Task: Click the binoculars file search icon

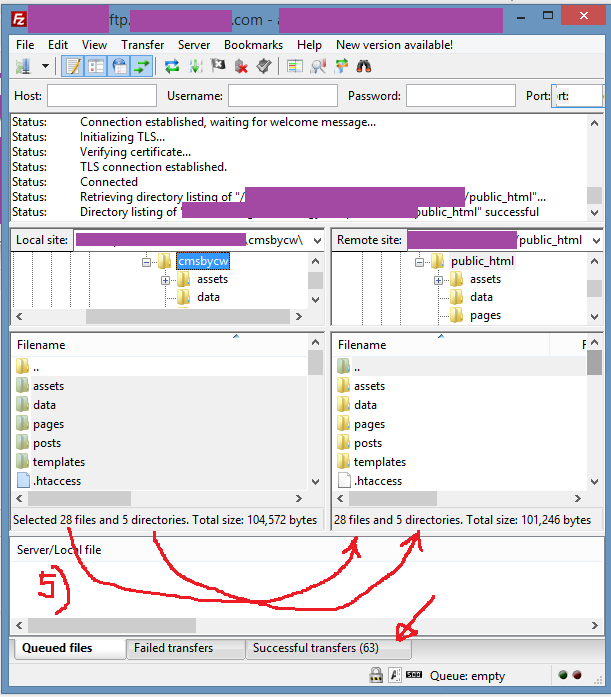Action: click(364, 67)
